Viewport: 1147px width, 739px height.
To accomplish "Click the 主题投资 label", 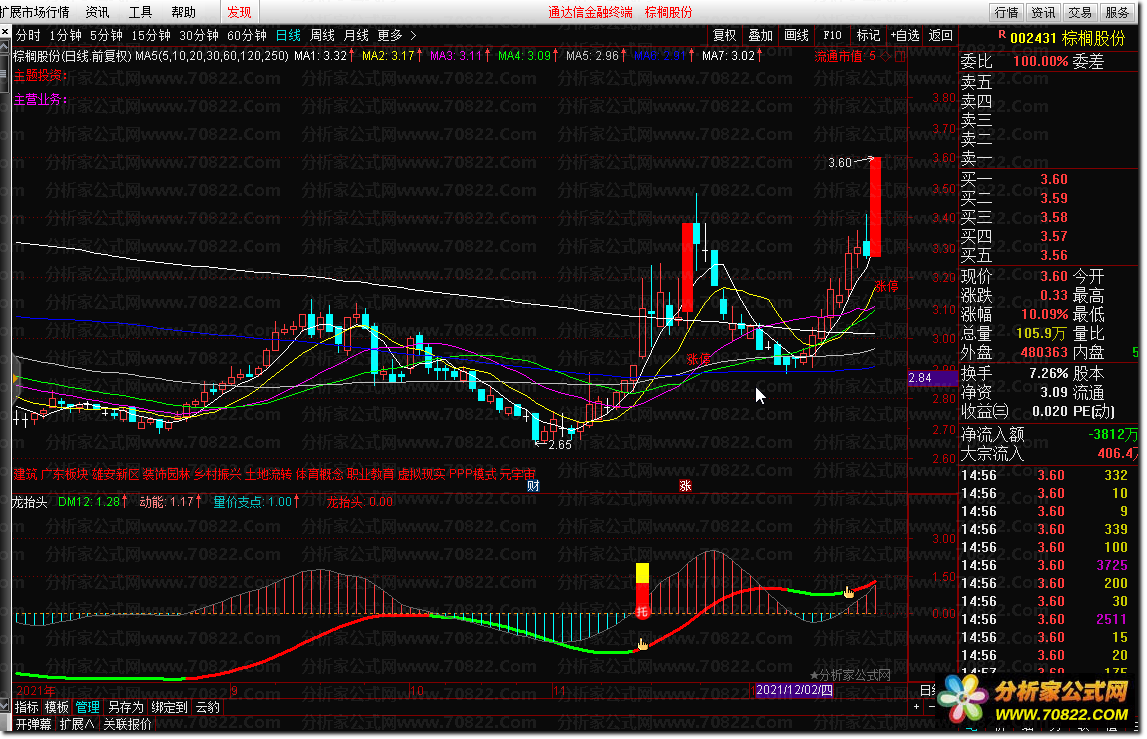I will (40, 75).
